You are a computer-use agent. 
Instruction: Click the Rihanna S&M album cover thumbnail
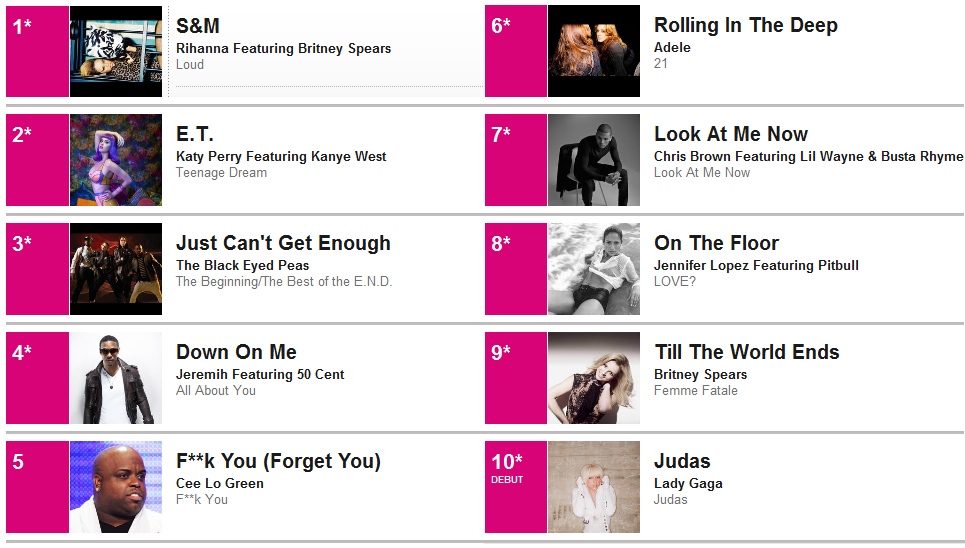116,51
